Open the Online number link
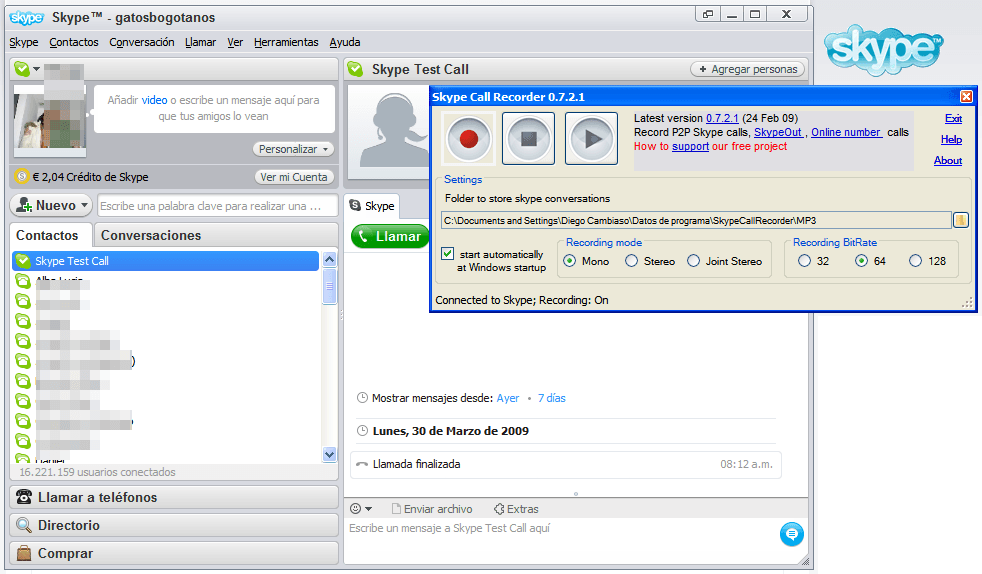 point(846,132)
